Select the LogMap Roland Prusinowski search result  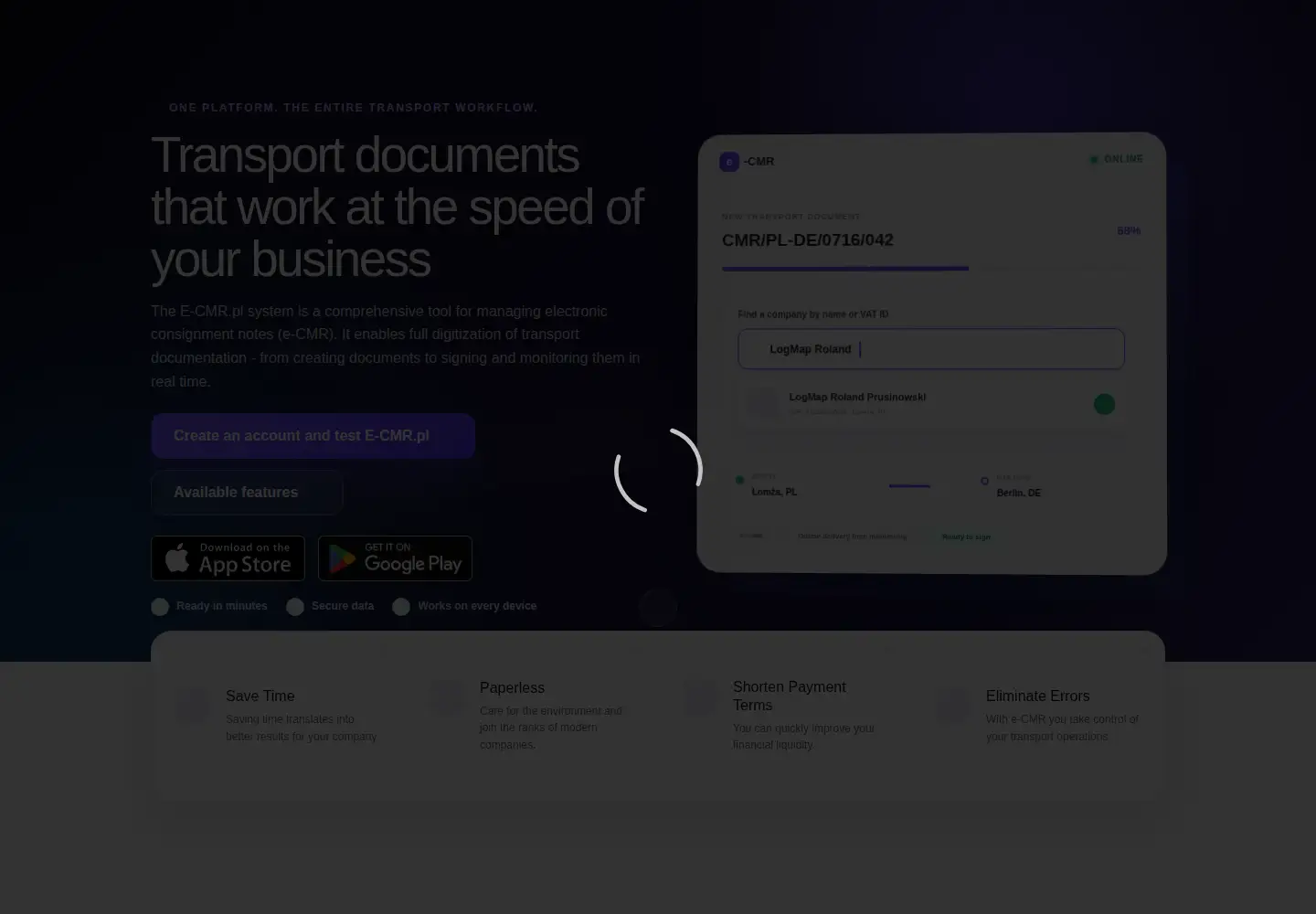tap(931, 404)
